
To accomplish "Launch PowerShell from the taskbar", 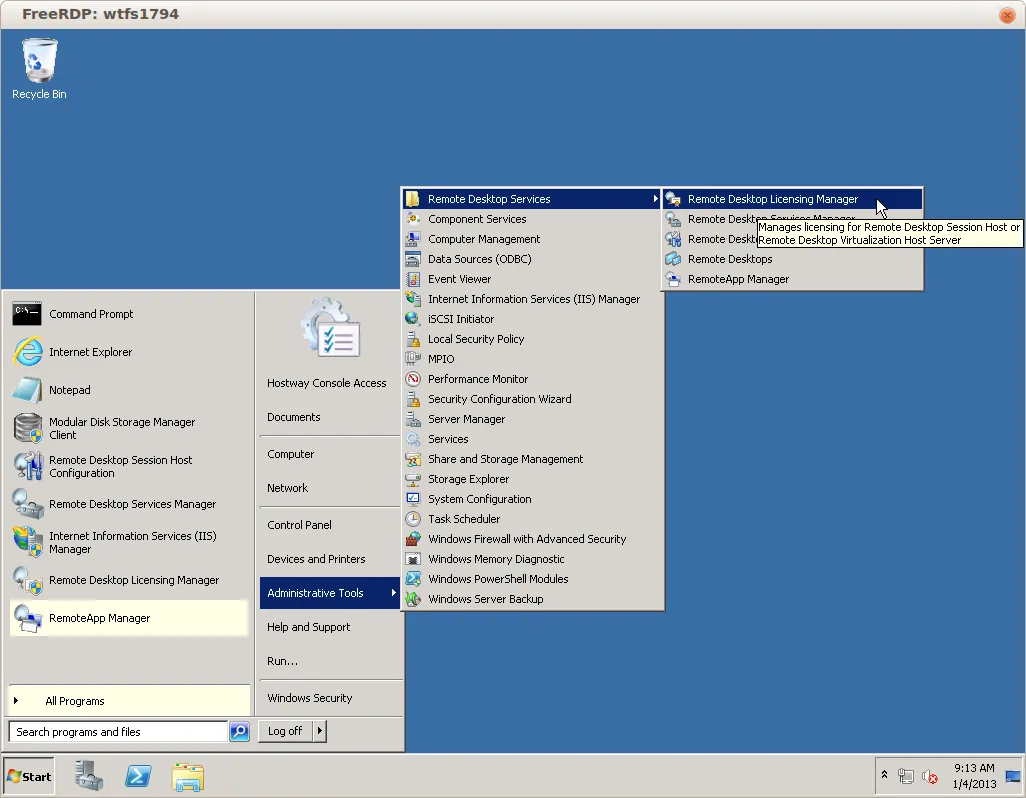I will pos(138,776).
